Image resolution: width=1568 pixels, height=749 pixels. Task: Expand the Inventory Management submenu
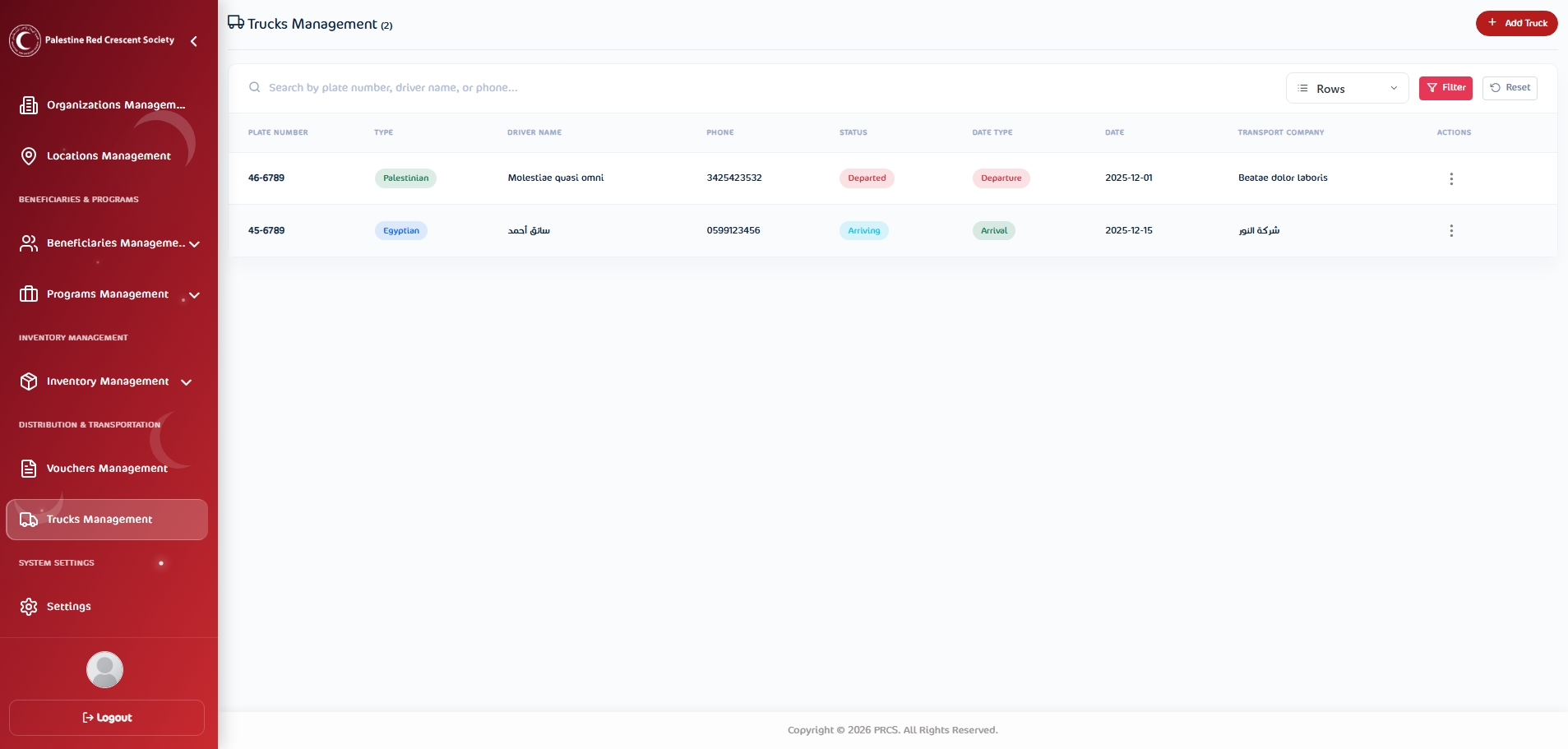(187, 382)
